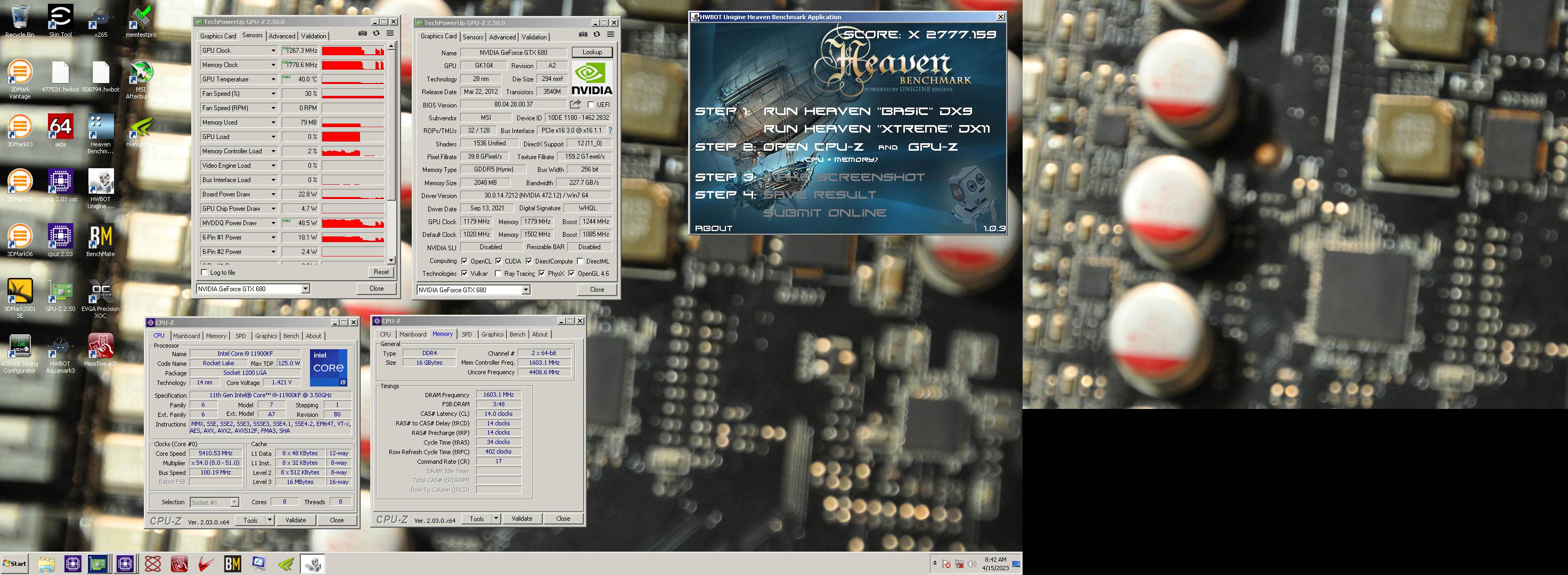Launch Skin Tool desktop shortcut
Viewport: 1568px width, 575px height.
click(60, 21)
